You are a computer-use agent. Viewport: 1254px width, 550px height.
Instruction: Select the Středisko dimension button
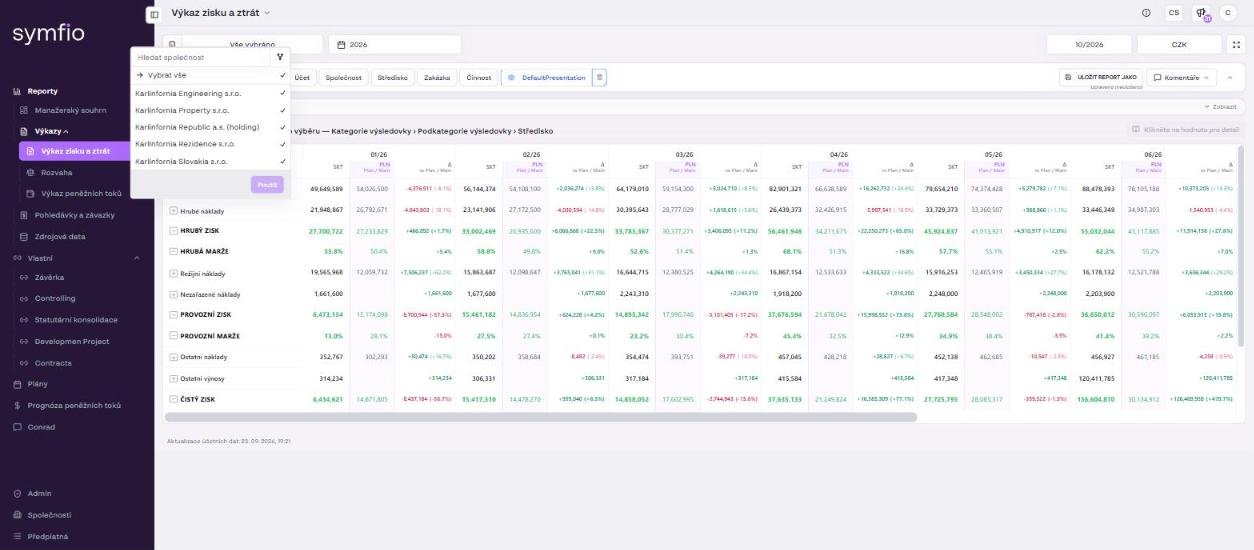coord(392,77)
